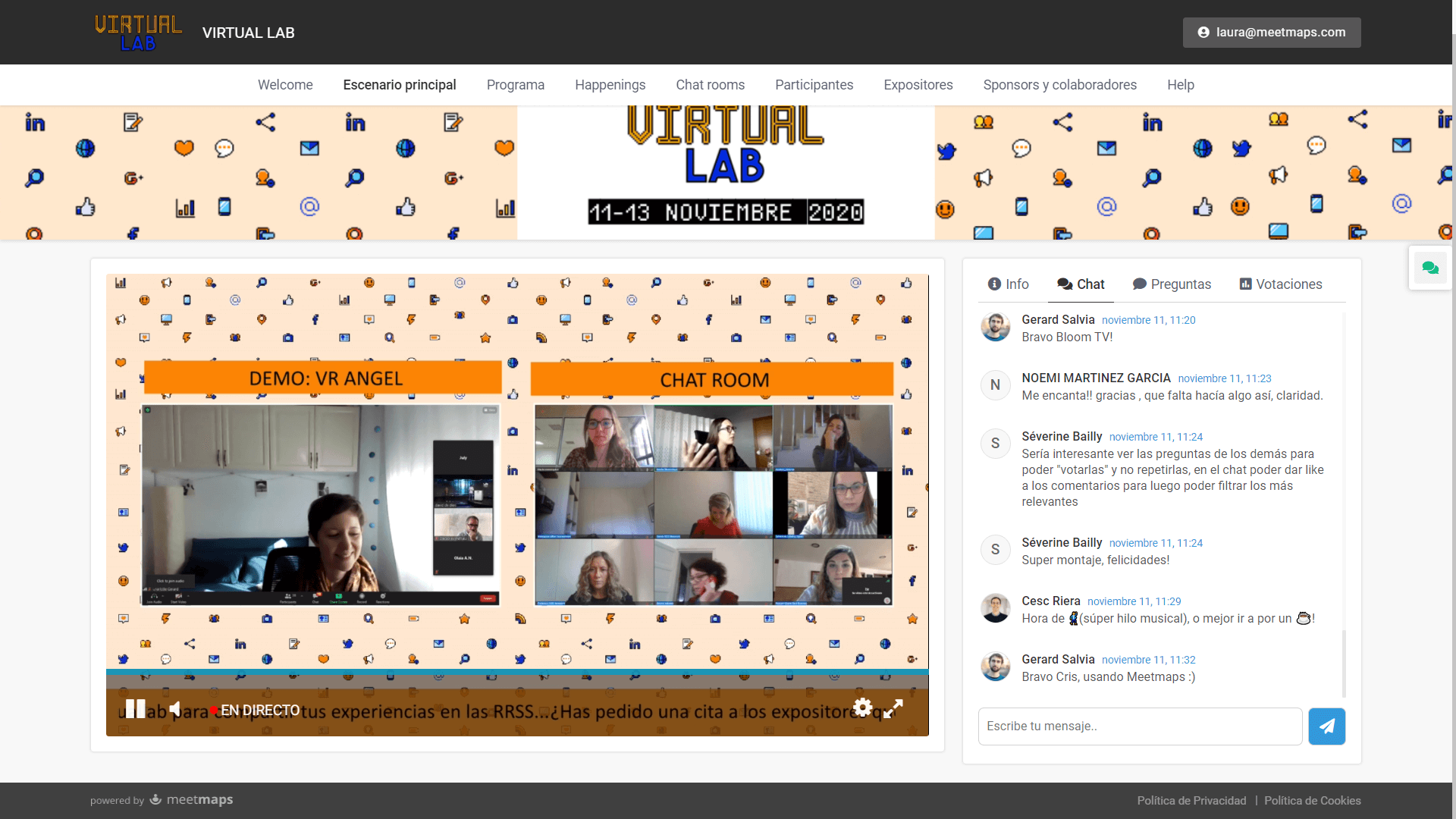Select Escenario principal in navigation
1456x819 pixels.
pyautogui.click(x=400, y=85)
